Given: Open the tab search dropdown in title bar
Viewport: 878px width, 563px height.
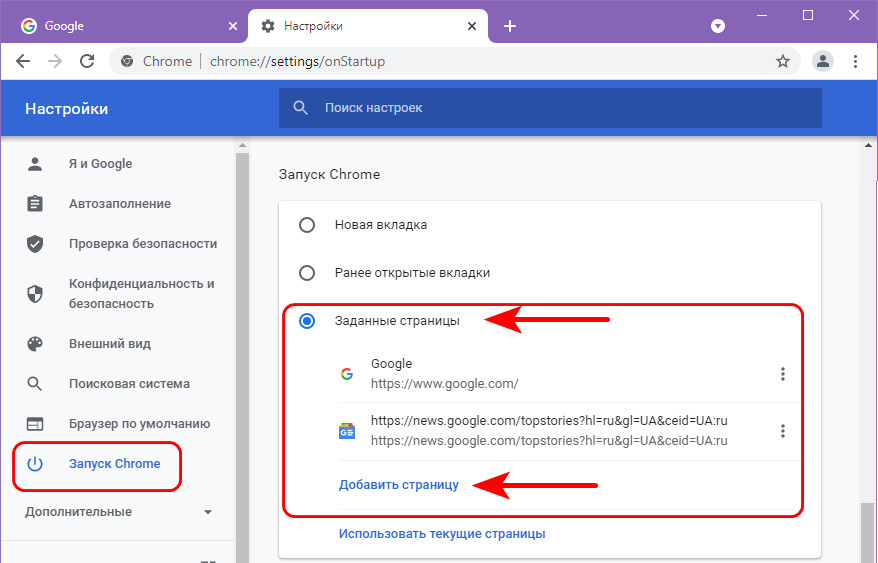Looking at the screenshot, I should point(718,26).
